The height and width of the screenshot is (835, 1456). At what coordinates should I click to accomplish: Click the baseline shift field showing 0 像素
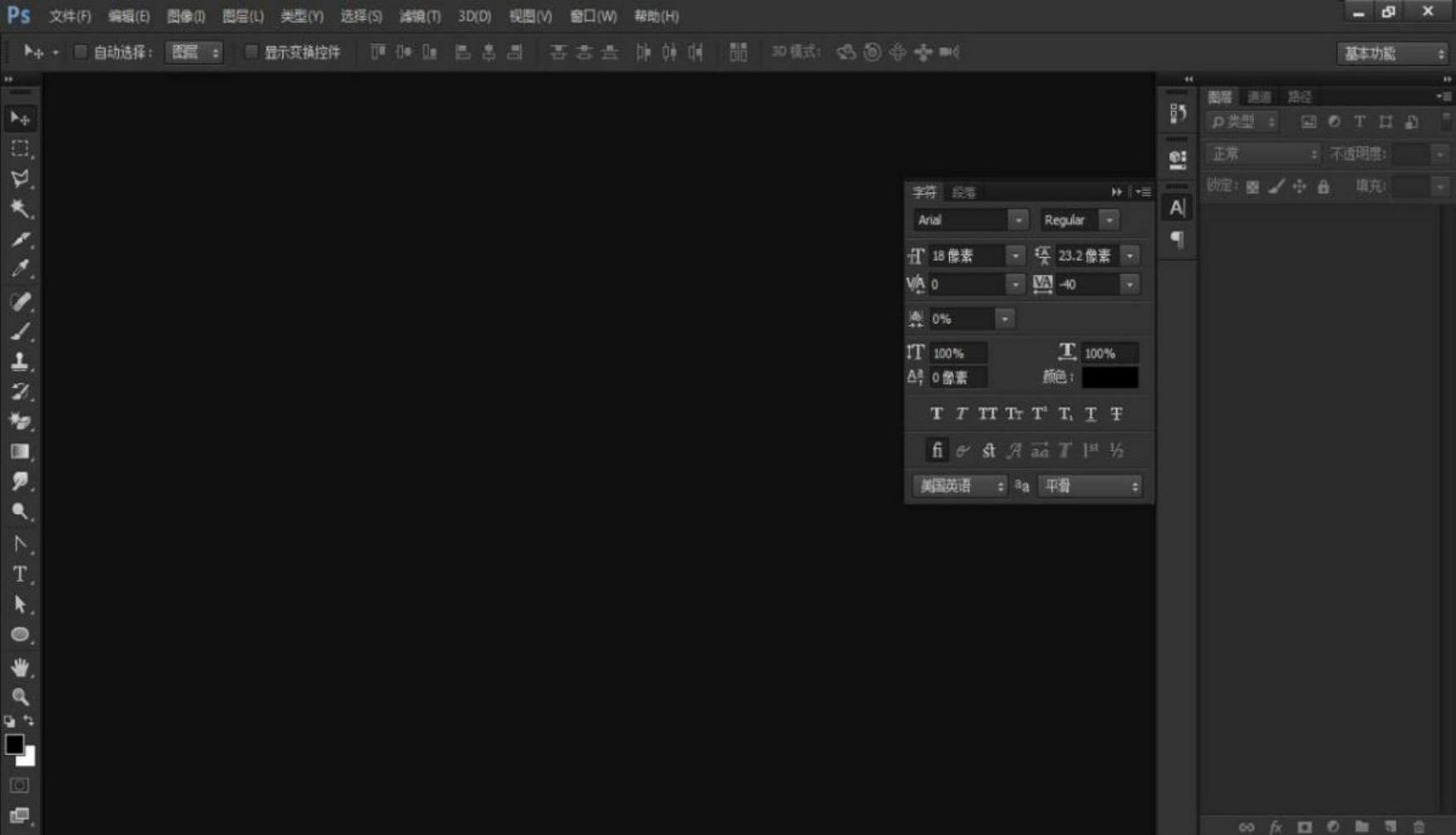(x=958, y=378)
